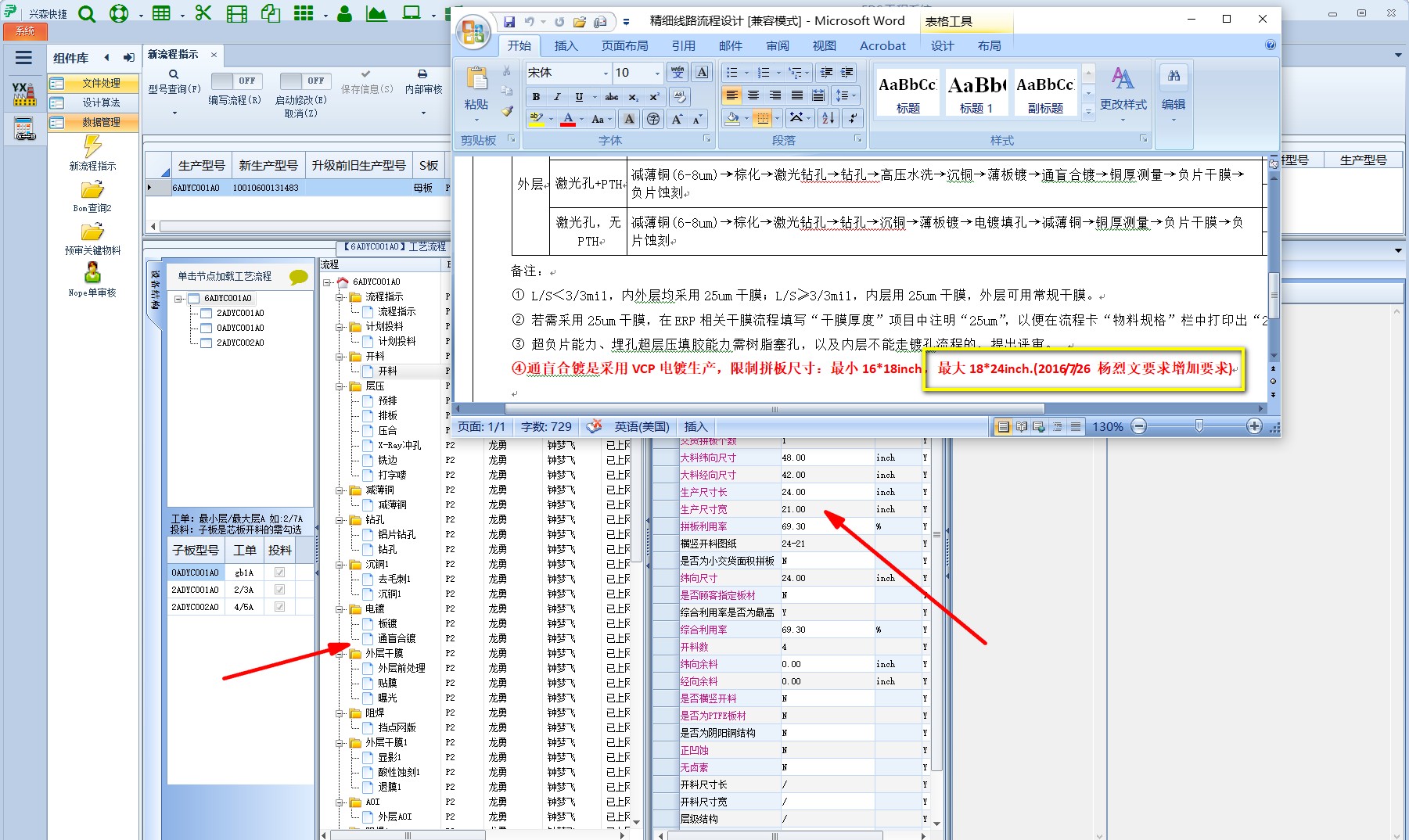Open the font color dropdown arrow
Image resolution: width=1409 pixels, height=840 pixels.
[581, 119]
